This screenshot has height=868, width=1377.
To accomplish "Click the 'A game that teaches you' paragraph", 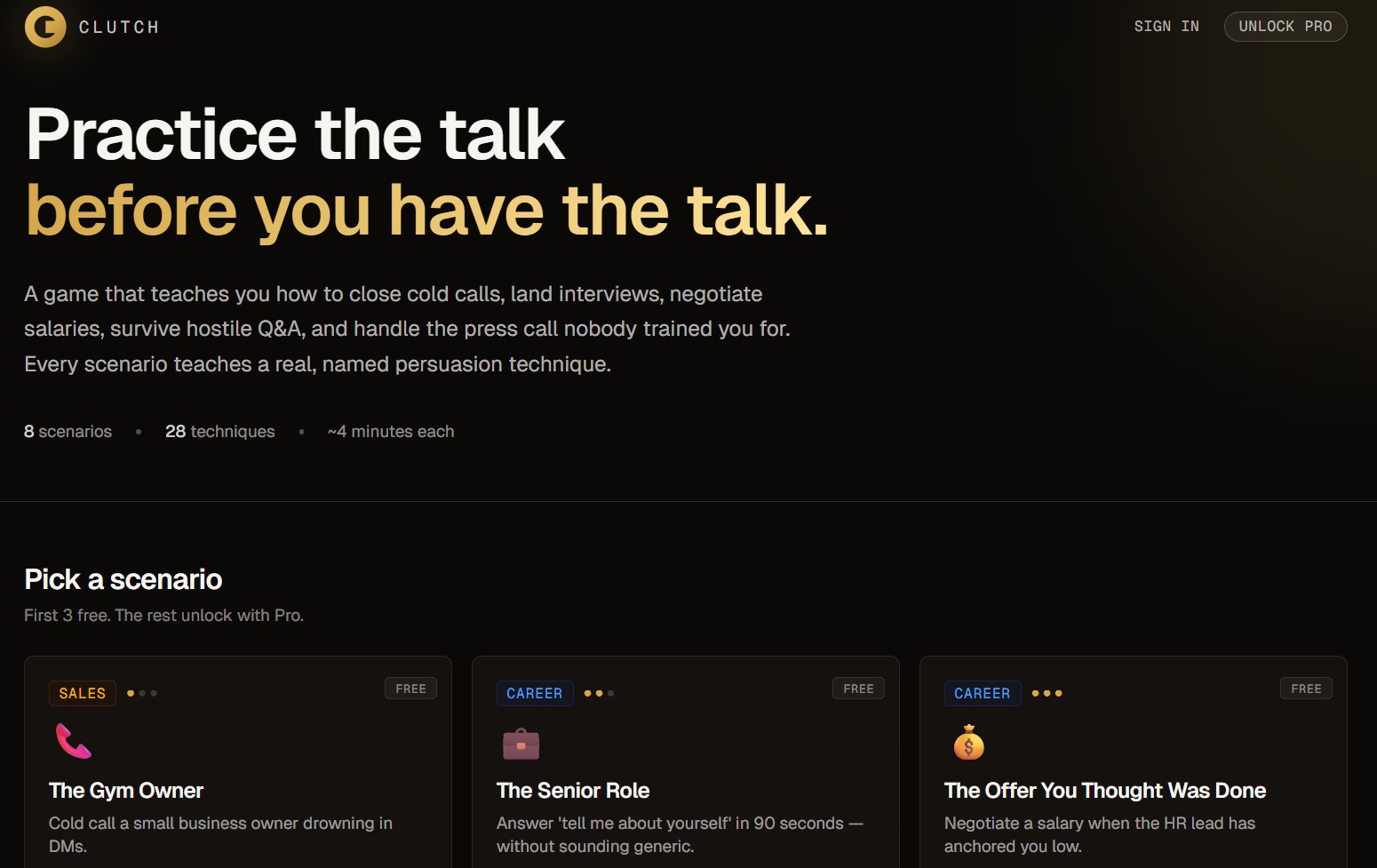I will tap(407, 329).
